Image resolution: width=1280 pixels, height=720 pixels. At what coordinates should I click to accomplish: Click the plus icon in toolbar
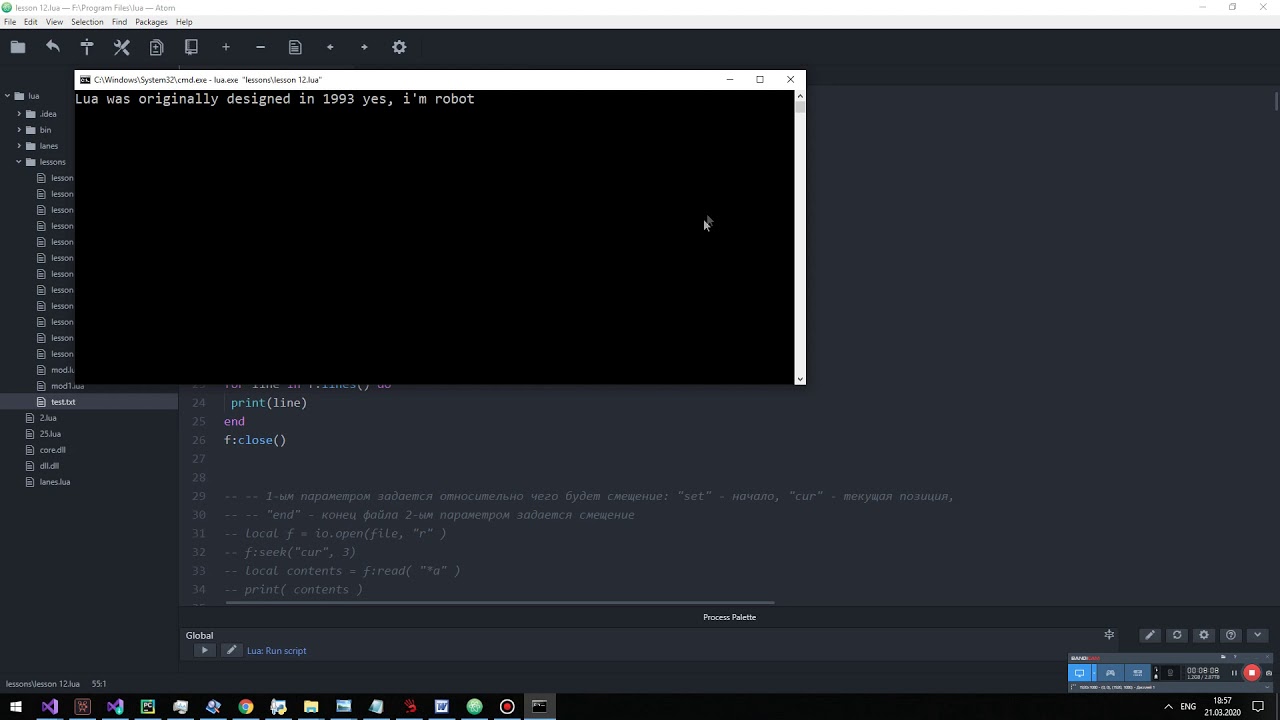click(x=226, y=47)
